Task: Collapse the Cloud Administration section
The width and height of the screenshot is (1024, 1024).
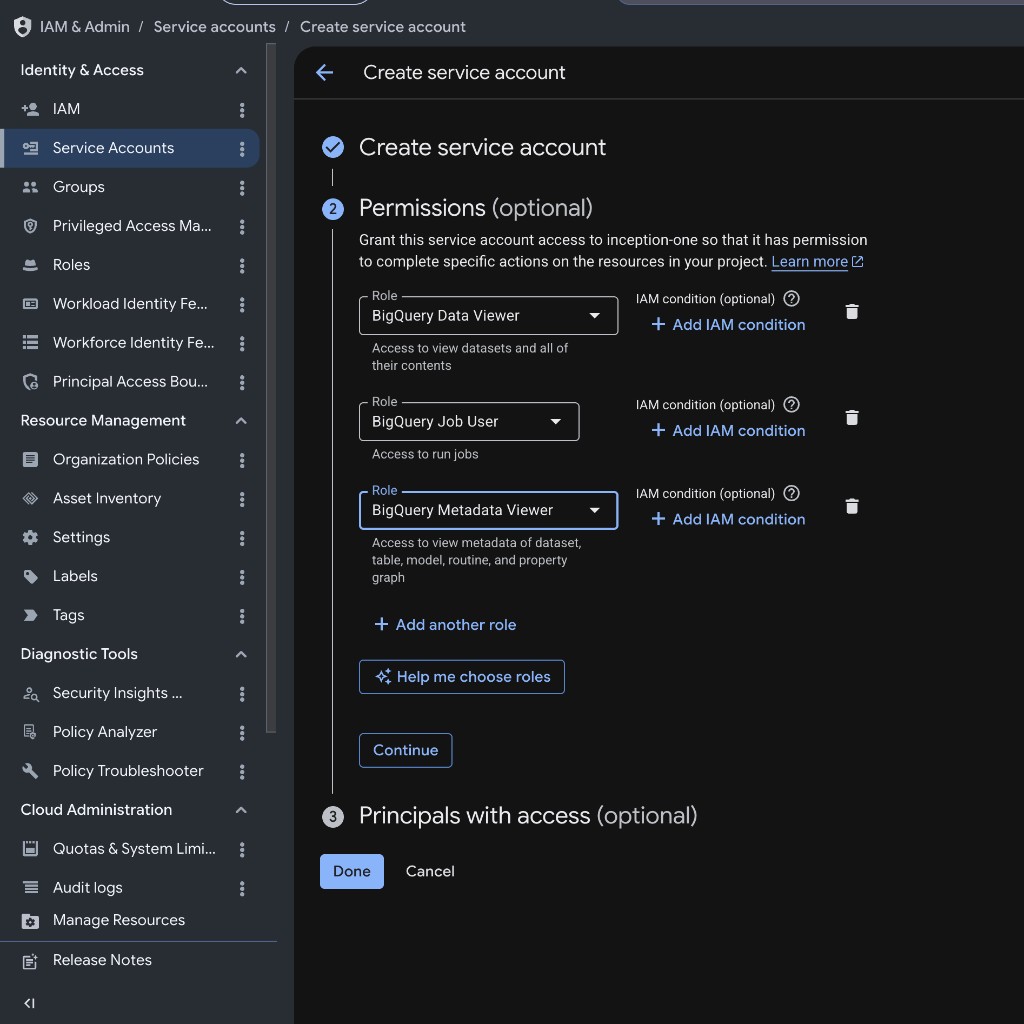Action: [x=241, y=810]
